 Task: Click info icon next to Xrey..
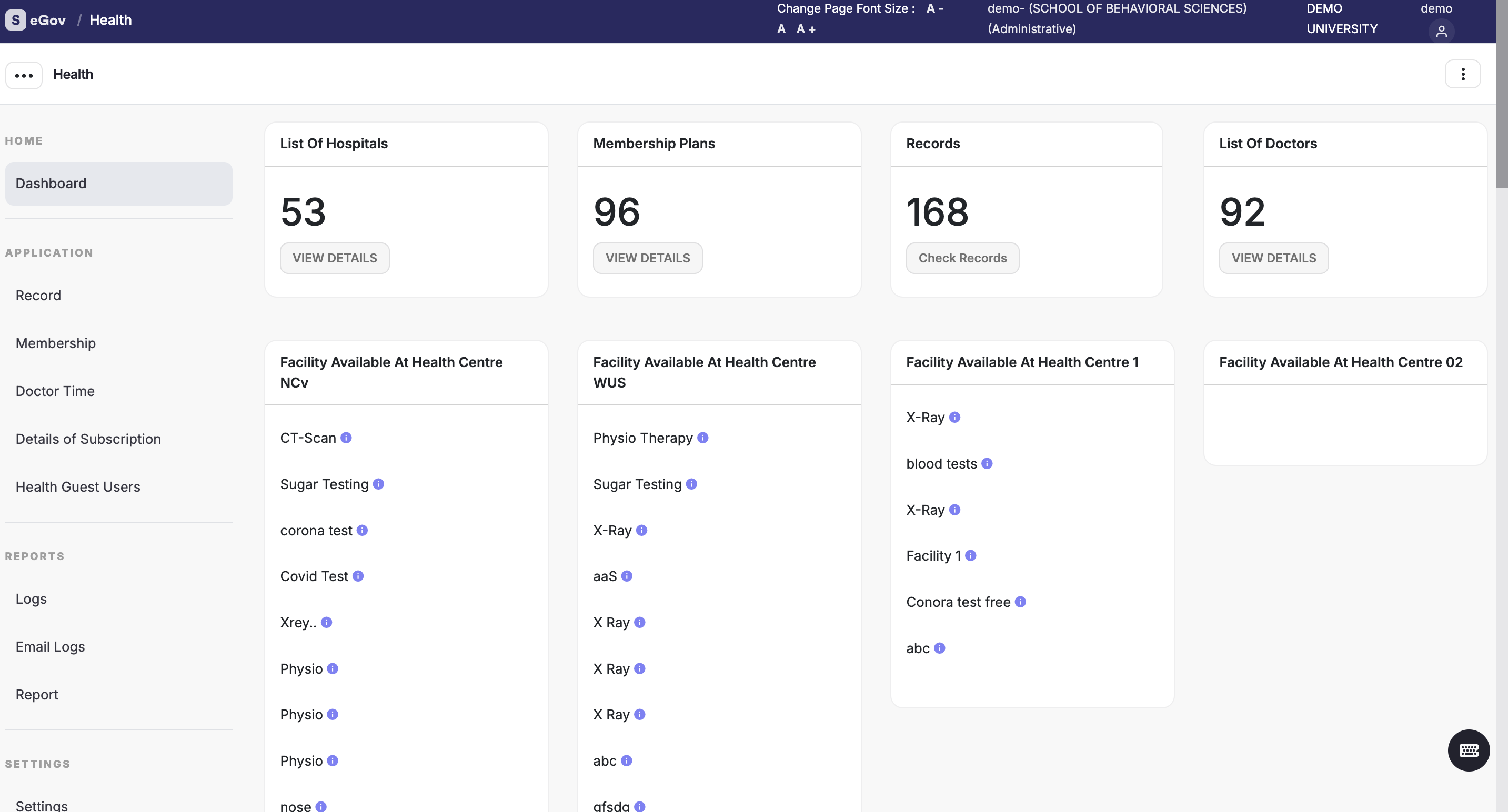tap(327, 623)
